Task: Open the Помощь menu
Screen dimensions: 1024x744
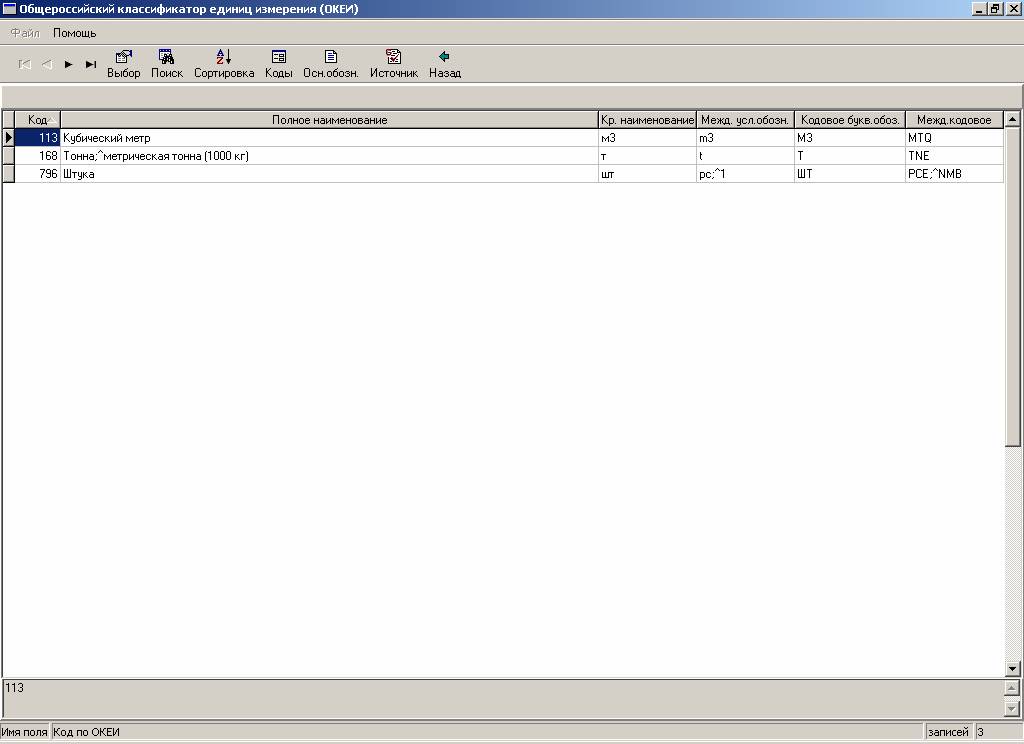Action: pos(75,33)
